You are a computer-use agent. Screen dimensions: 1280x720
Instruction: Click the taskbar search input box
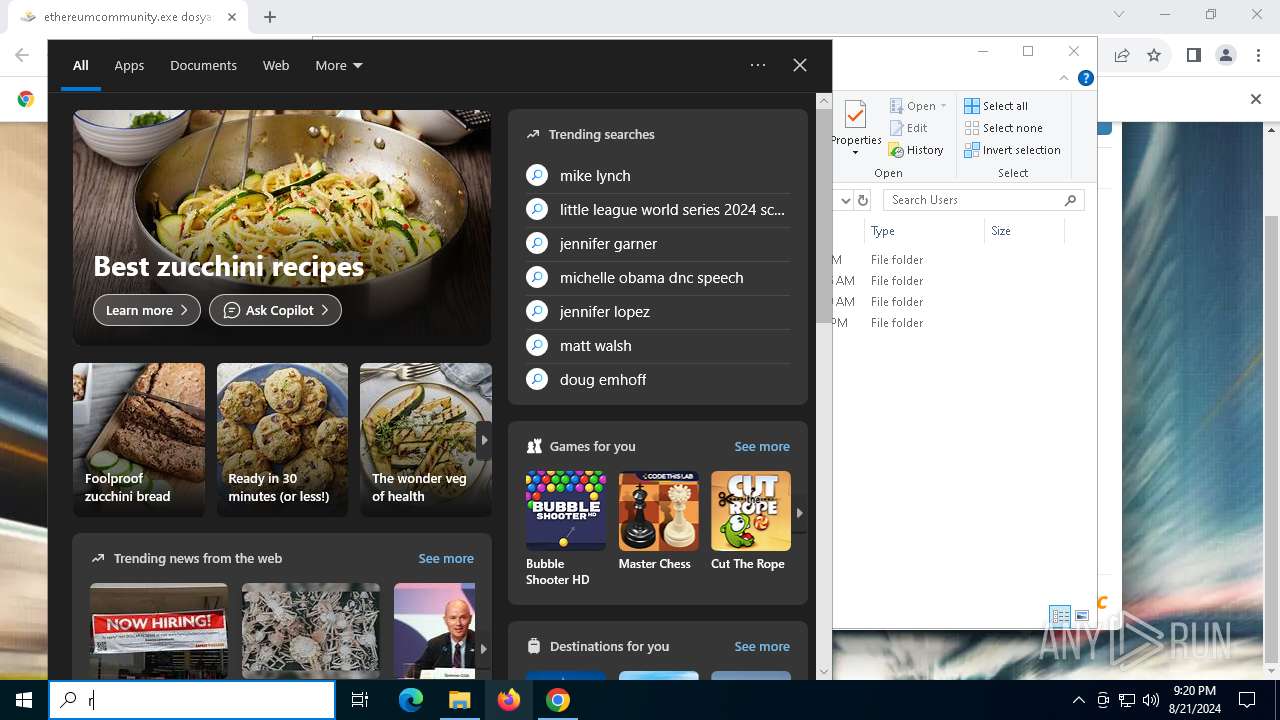192,700
